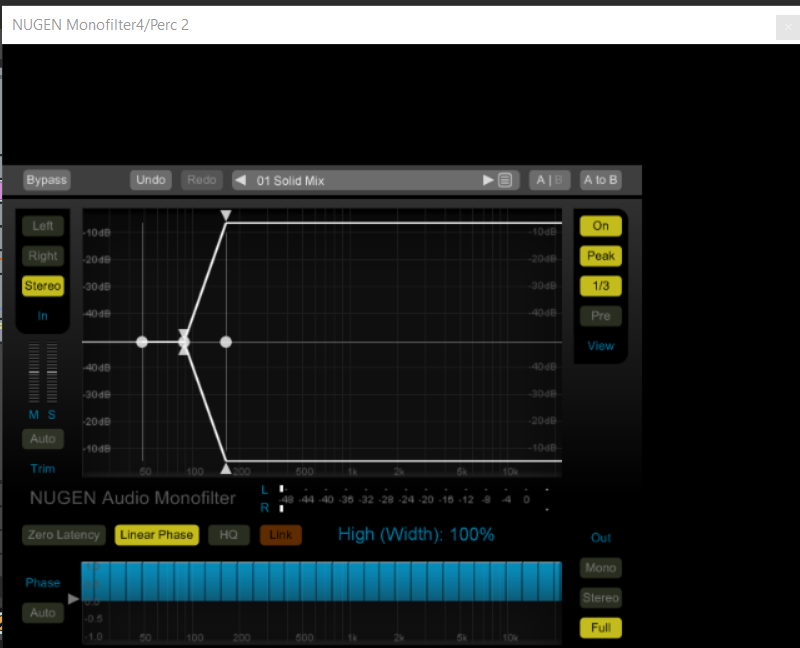Toggle the Link button
Viewport: 800px width, 648px height.
[281, 535]
